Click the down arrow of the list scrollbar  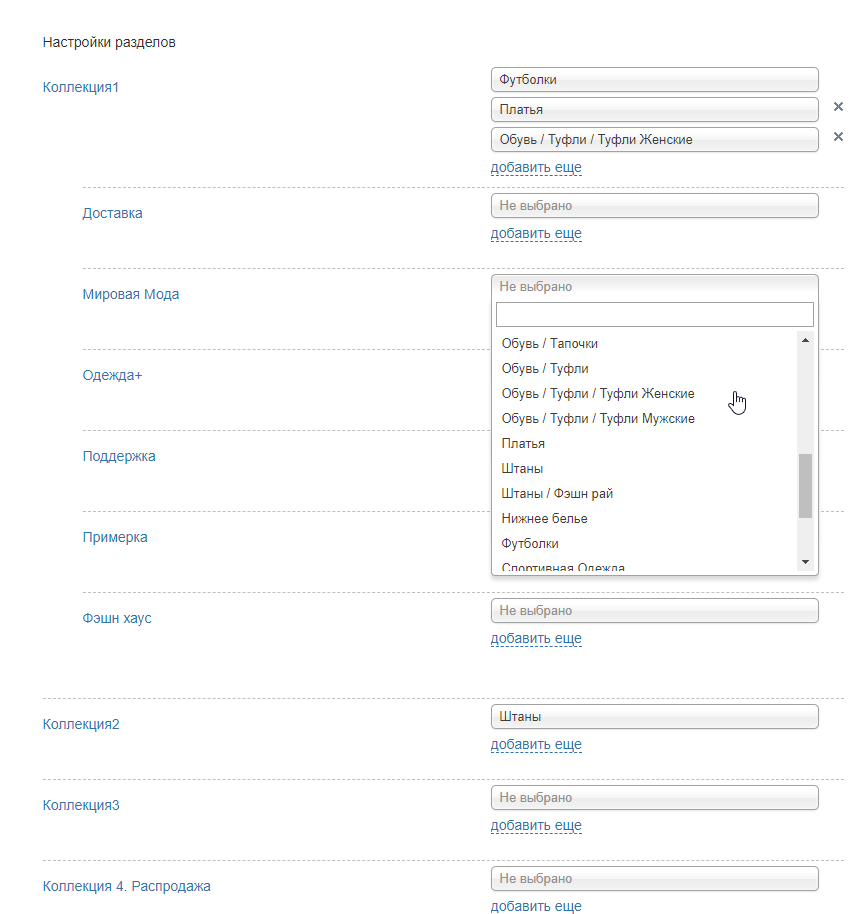click(805, 563)
